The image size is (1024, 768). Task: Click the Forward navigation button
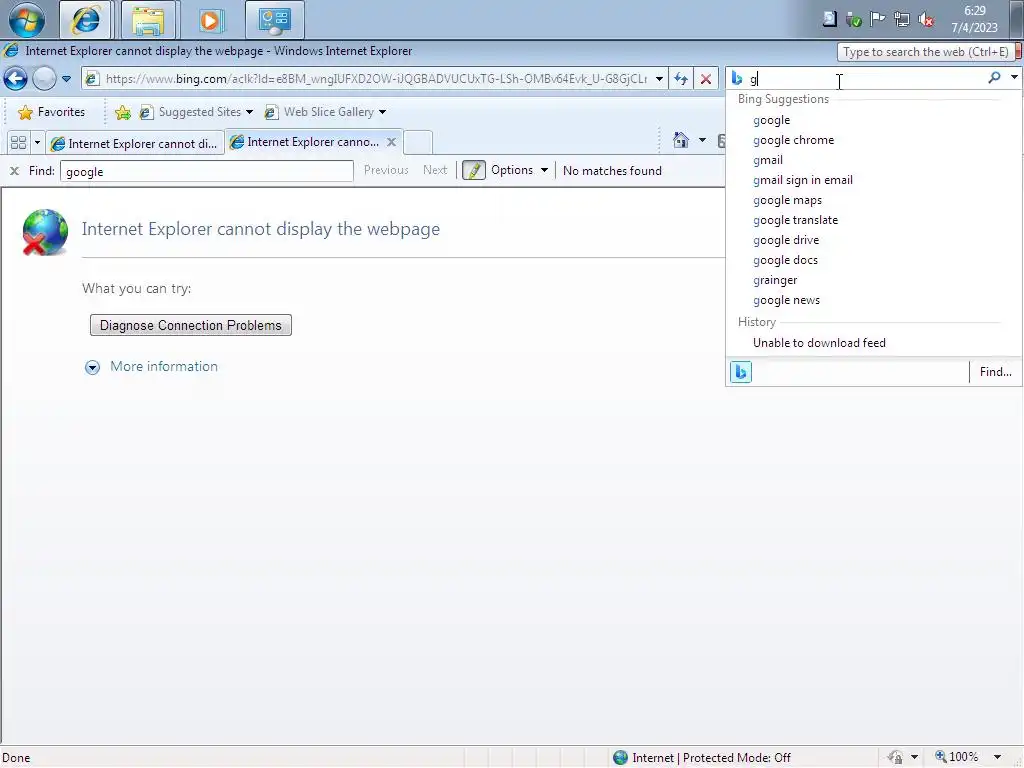[44, 79]
